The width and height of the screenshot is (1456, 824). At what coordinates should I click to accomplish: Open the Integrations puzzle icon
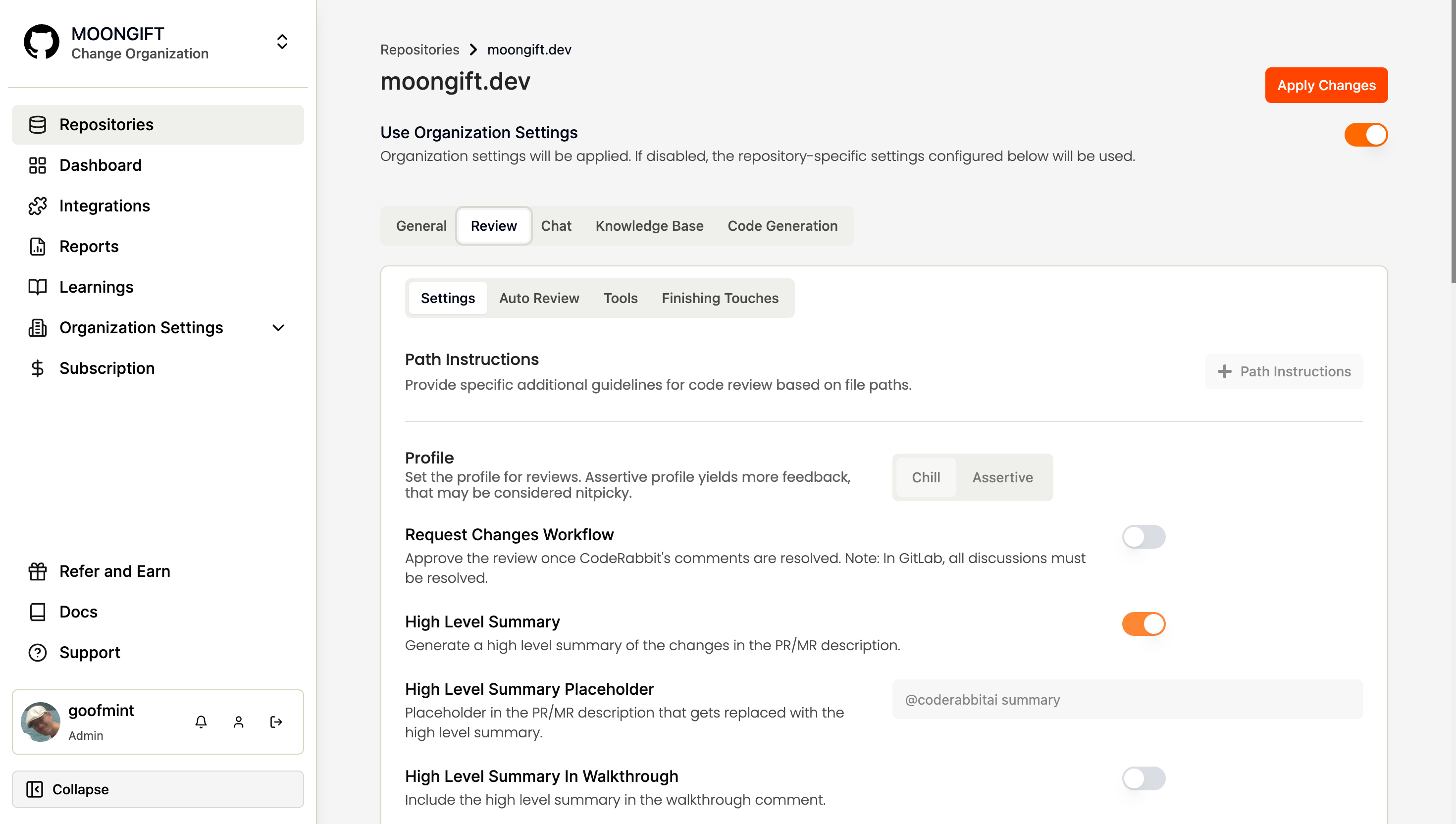[x=37, y=206]
